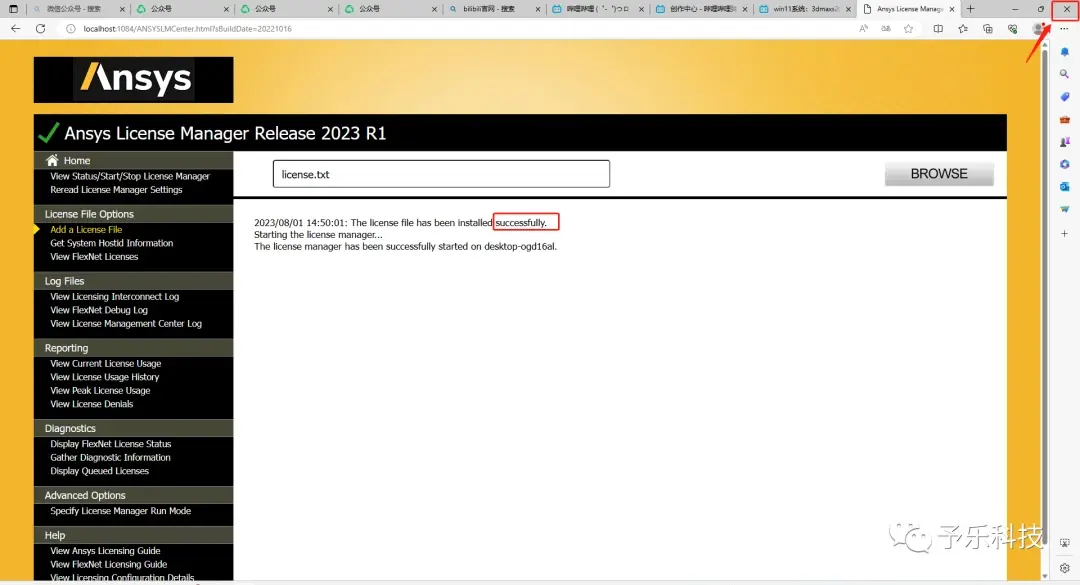
Task: Open View FlexNet Debug Log
Action: 98,310
